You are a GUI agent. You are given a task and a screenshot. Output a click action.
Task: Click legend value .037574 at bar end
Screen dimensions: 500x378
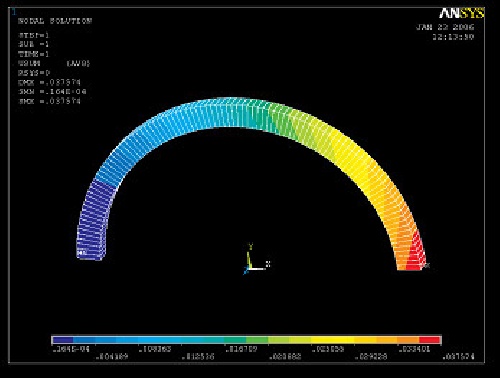click(458, 357)
